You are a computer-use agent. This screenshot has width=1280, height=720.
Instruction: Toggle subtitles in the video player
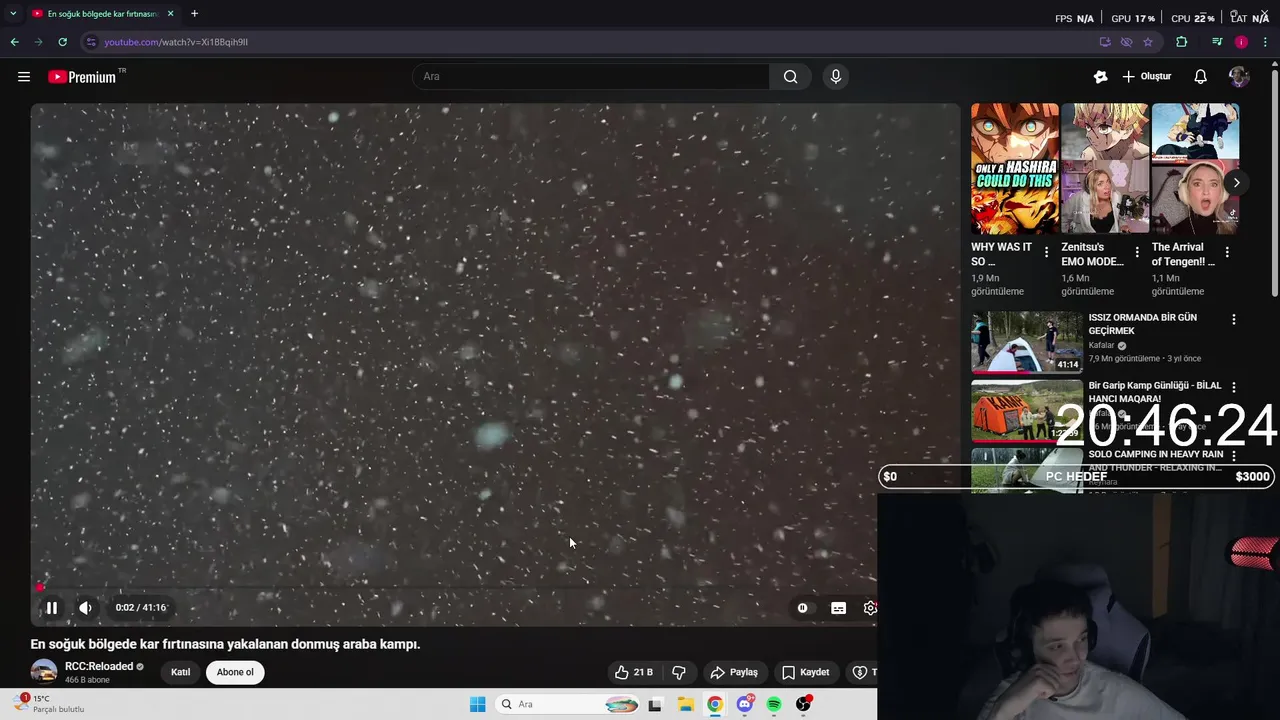(839, 608)
